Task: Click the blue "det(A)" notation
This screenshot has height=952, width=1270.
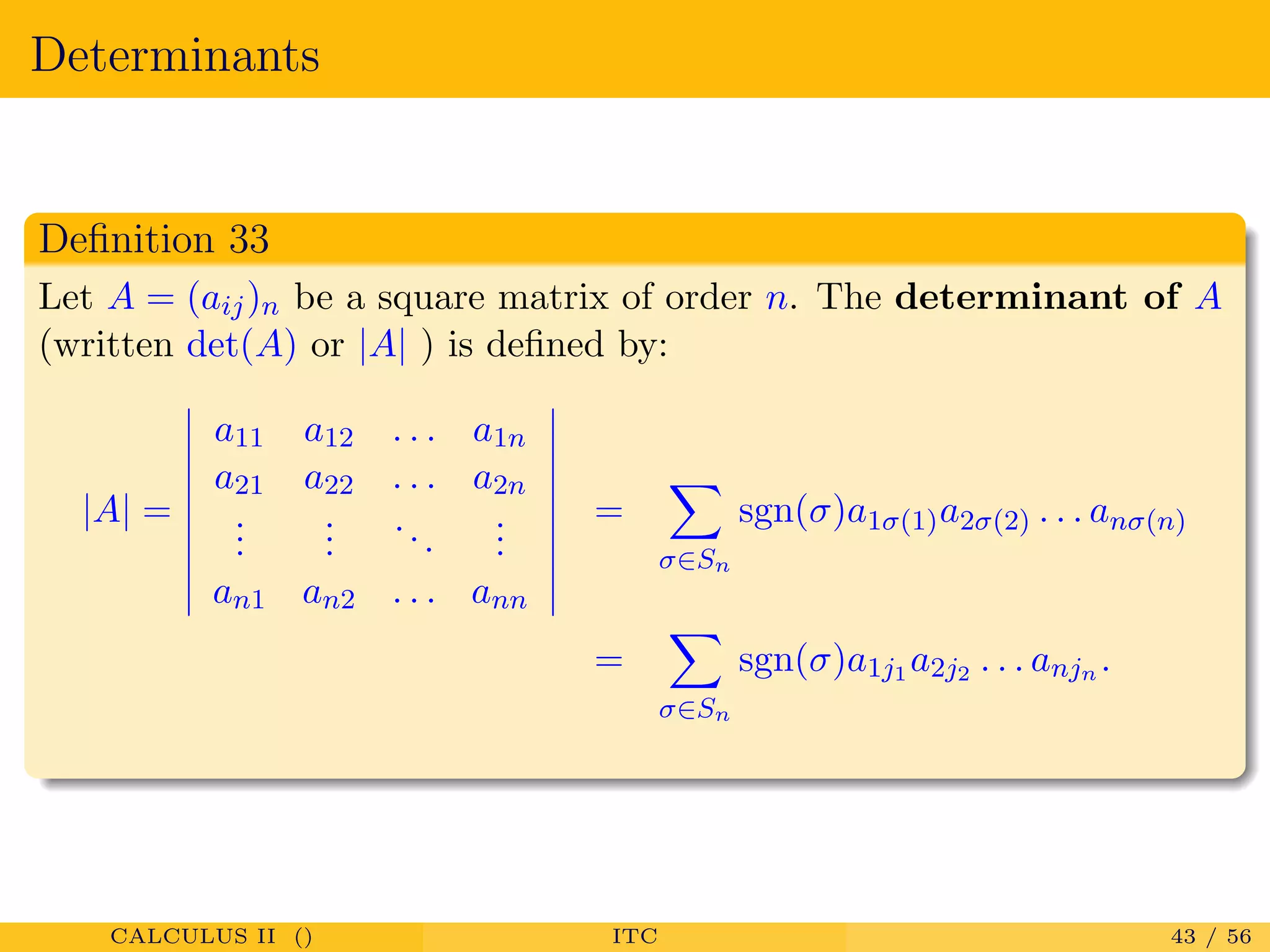Action: coord(241,345)
